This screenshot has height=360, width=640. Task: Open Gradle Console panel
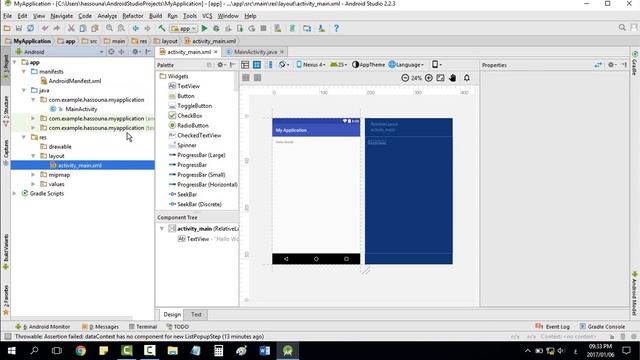602,327
